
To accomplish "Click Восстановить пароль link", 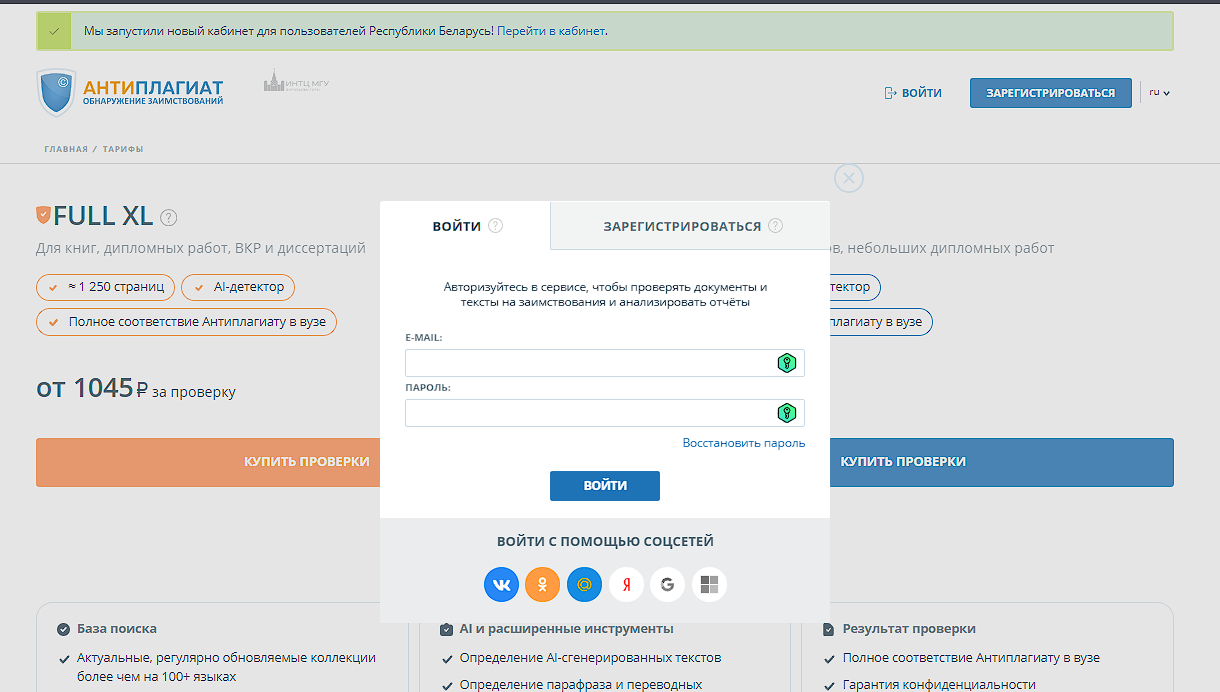I will click(744, 443).
